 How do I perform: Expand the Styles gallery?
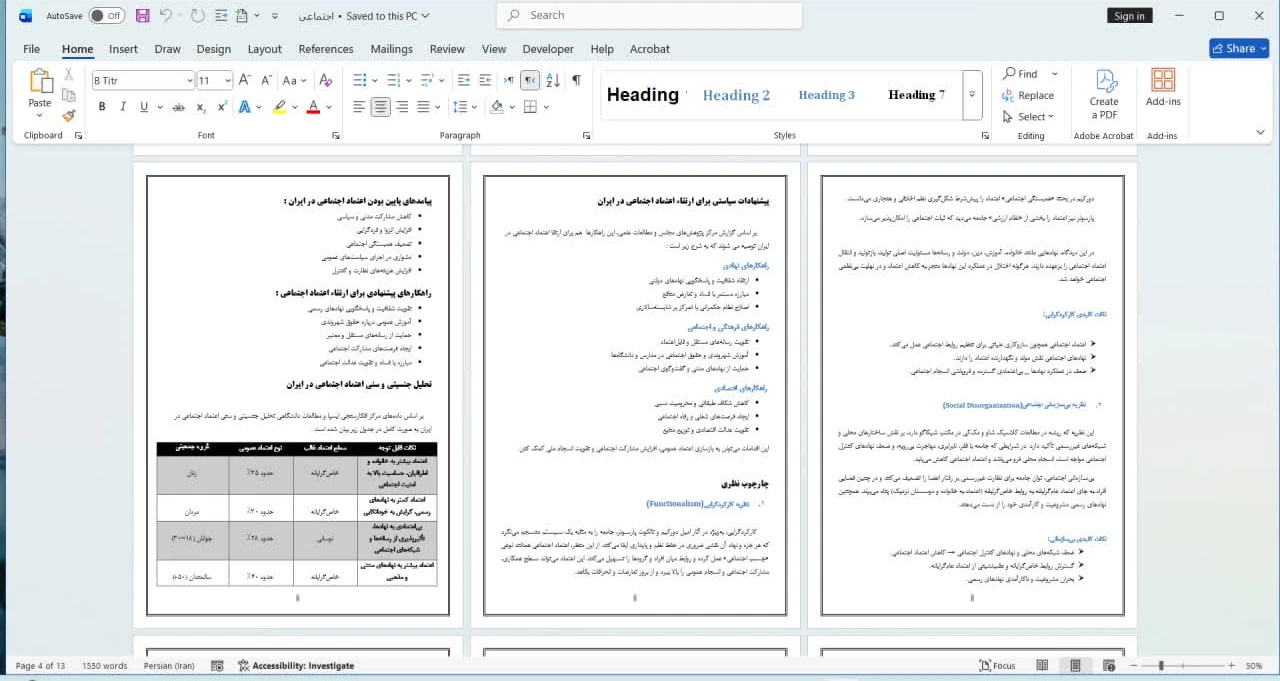(972, 95)
